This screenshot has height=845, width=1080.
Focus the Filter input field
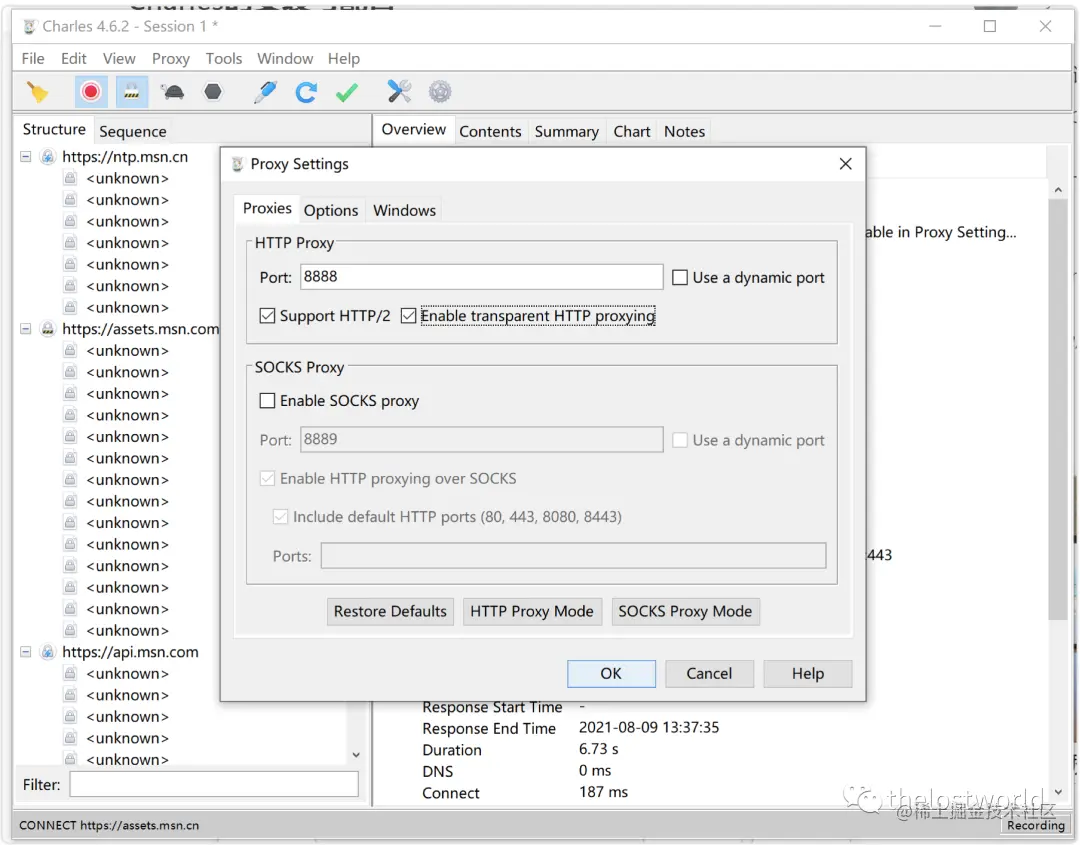coord(214,784)
